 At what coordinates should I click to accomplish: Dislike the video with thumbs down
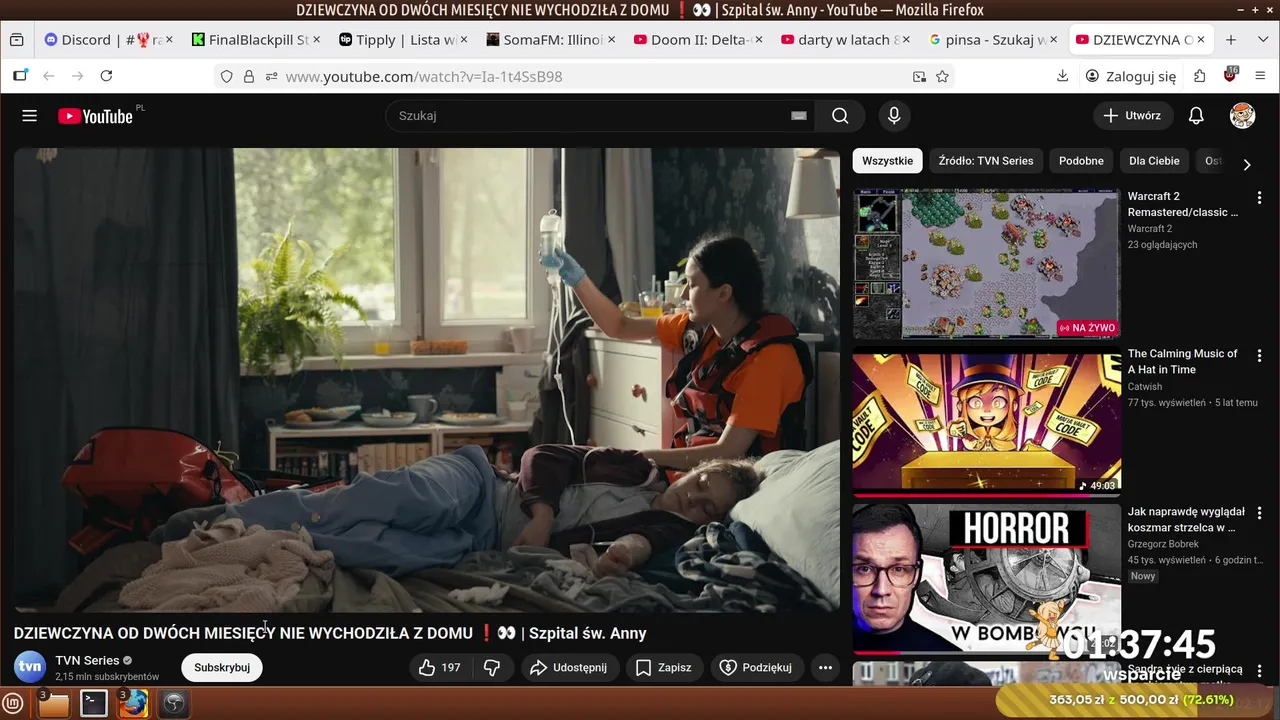pyautogui.click(x=492, y=667)
